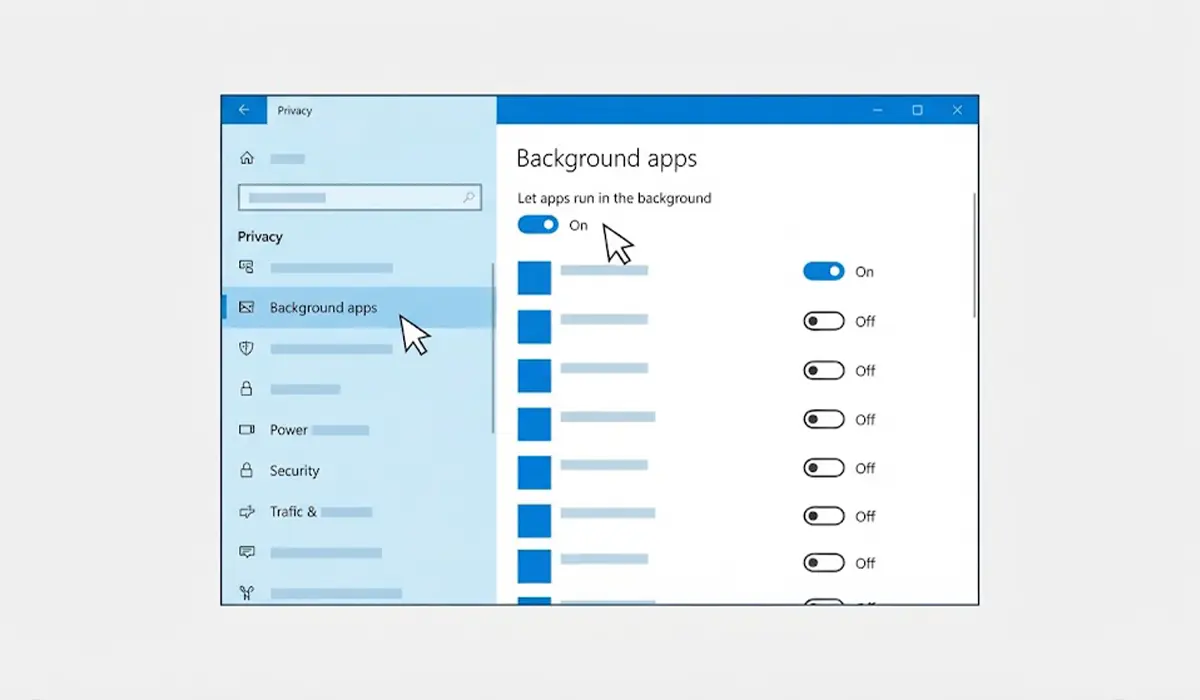Viewport: 1200px width, 700px height.
Task: Click the padlock icon beside Security
Action: click(246, 470)
